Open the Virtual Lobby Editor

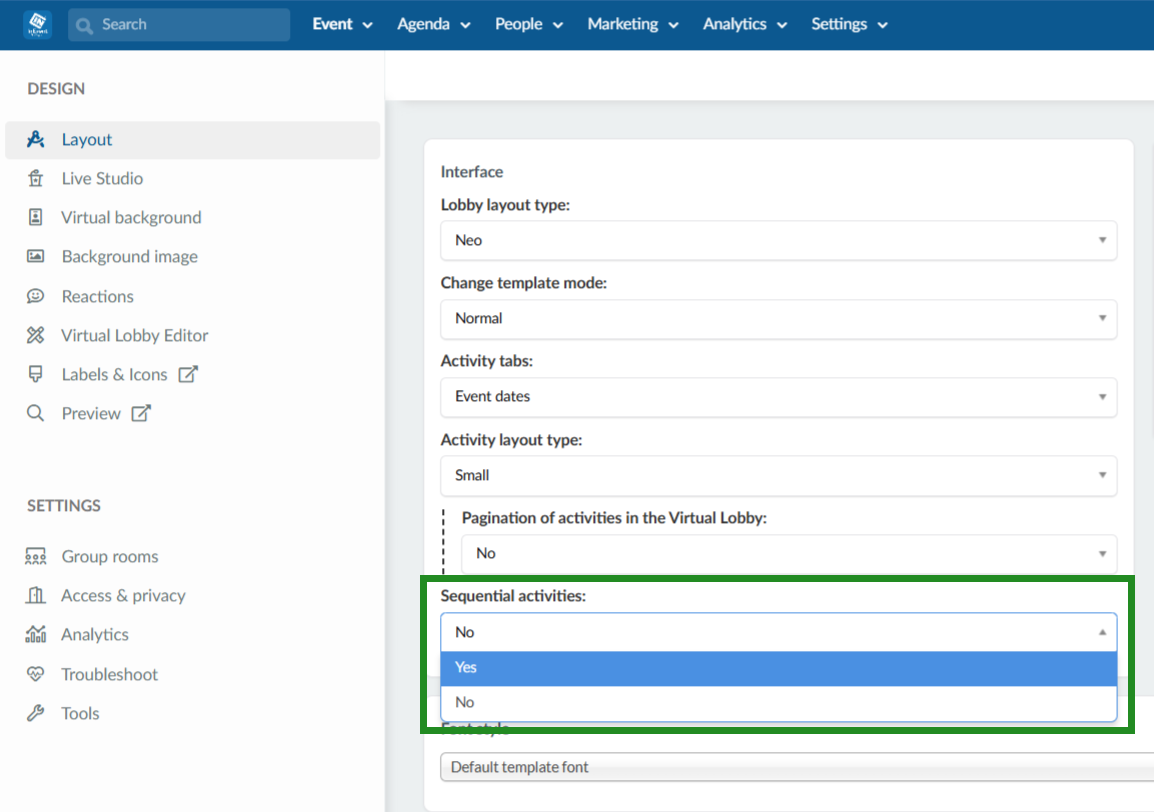click(37, 335)
